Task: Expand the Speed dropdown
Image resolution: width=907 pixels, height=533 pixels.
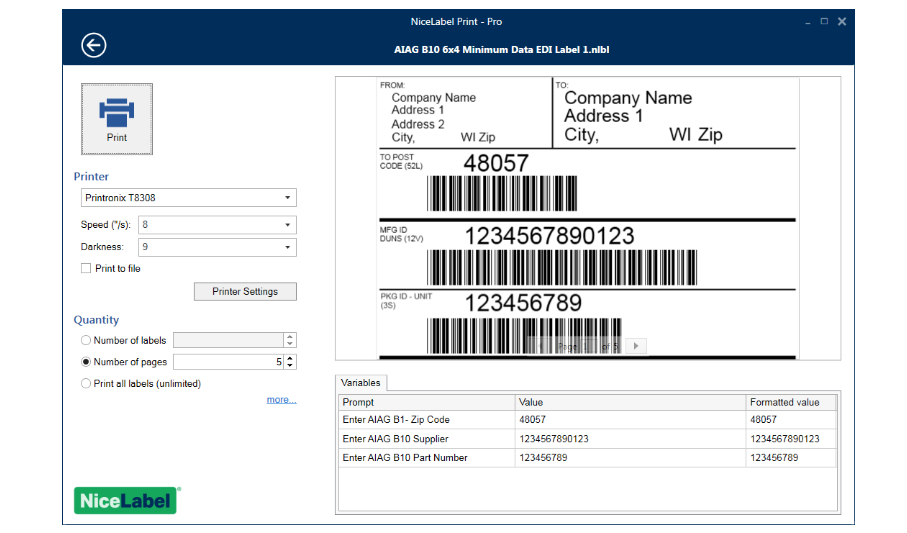Action: (217, 225)
